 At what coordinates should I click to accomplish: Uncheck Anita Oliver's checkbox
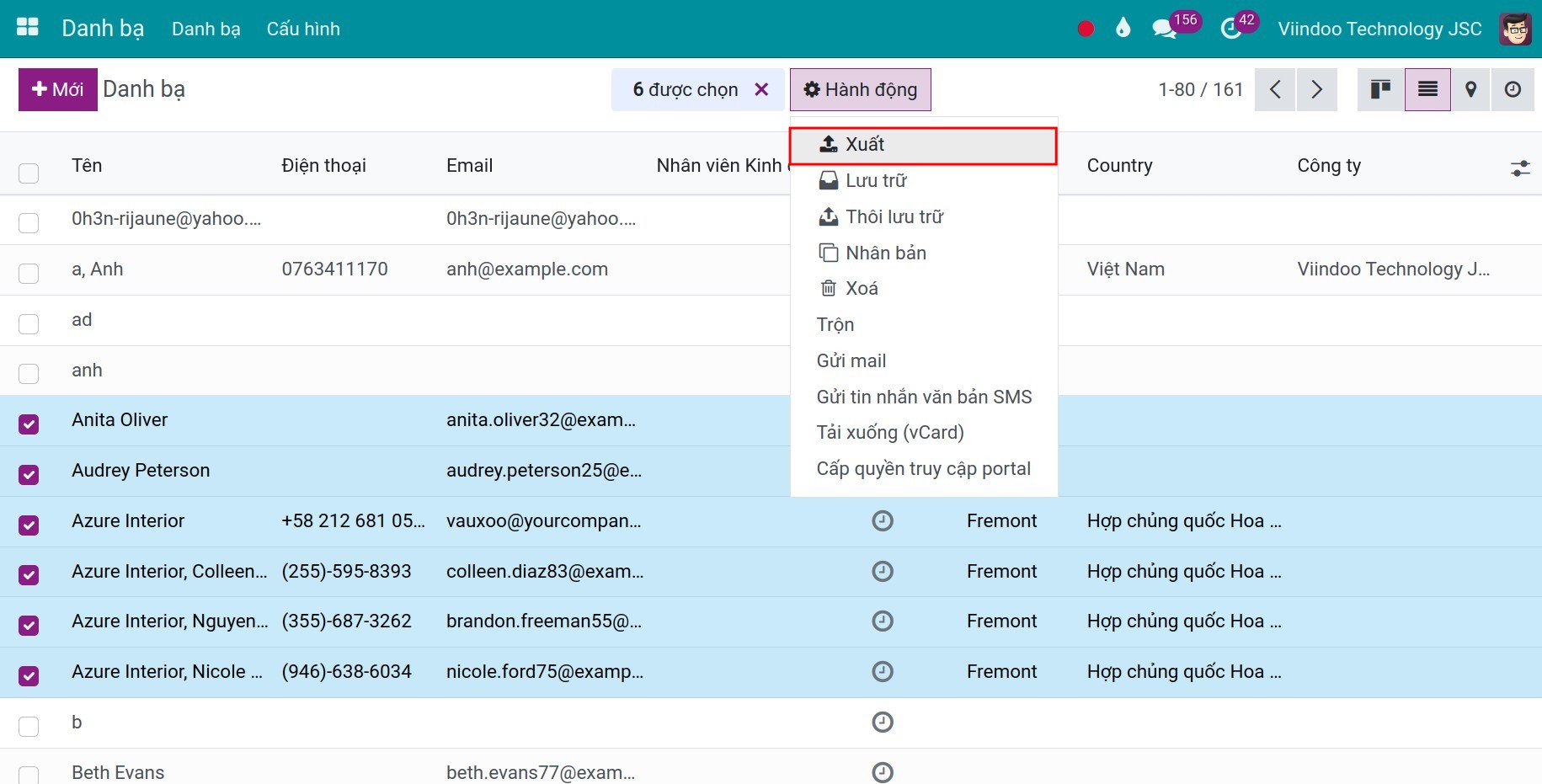tap(29, 424)
